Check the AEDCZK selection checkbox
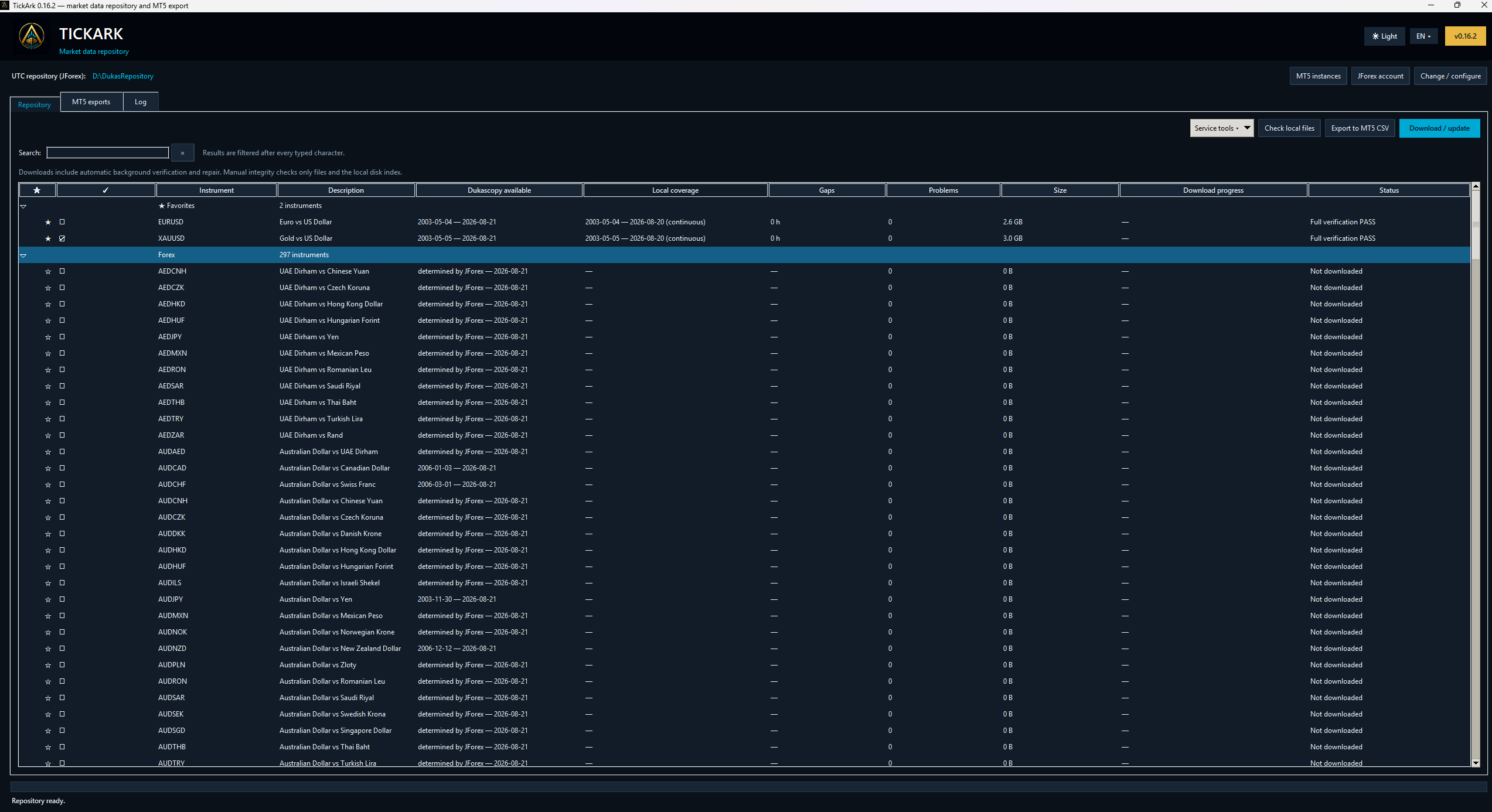The width and height of the screenshot is (1492, 812). pos(62,288)
